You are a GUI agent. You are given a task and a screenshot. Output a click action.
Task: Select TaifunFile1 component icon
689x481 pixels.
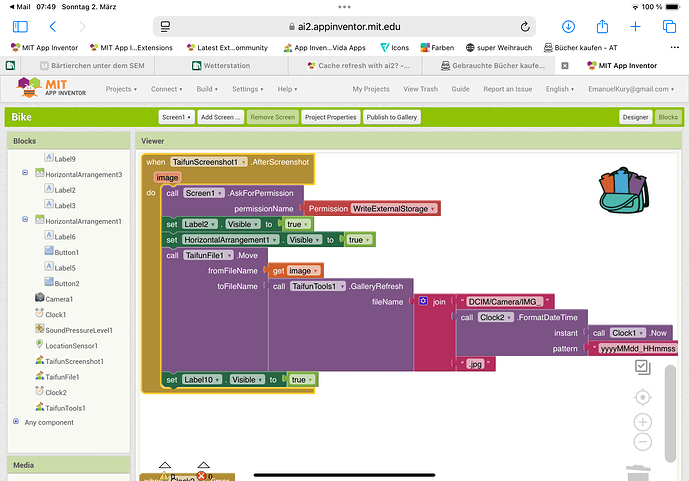point(40,376)
